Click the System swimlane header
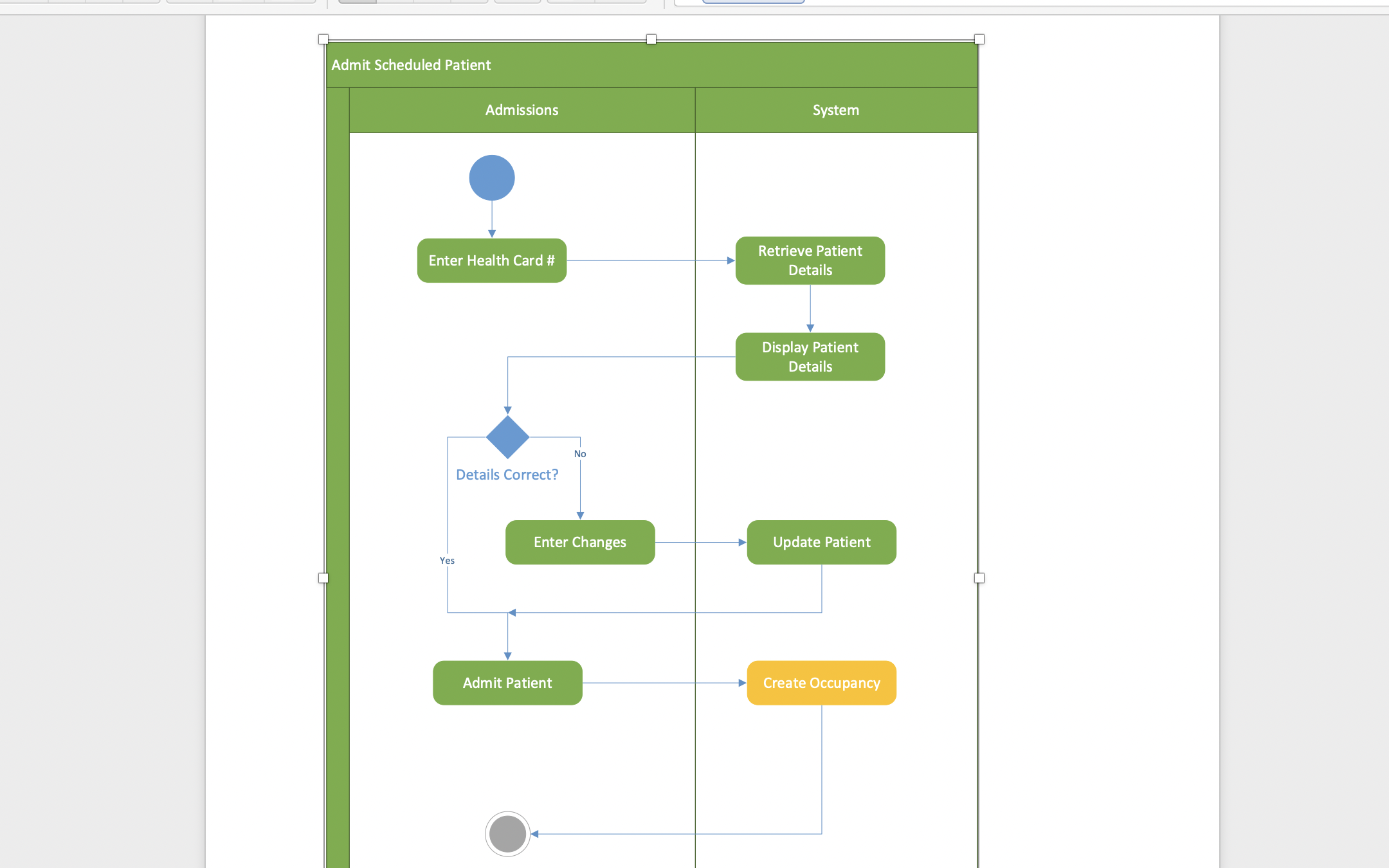 click(x=835, y=109)
